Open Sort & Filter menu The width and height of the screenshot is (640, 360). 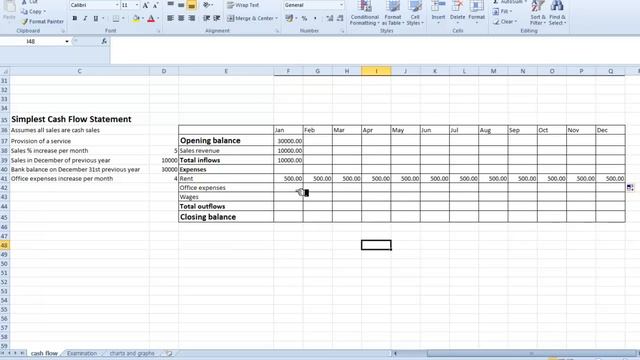[x=538, y=13]
